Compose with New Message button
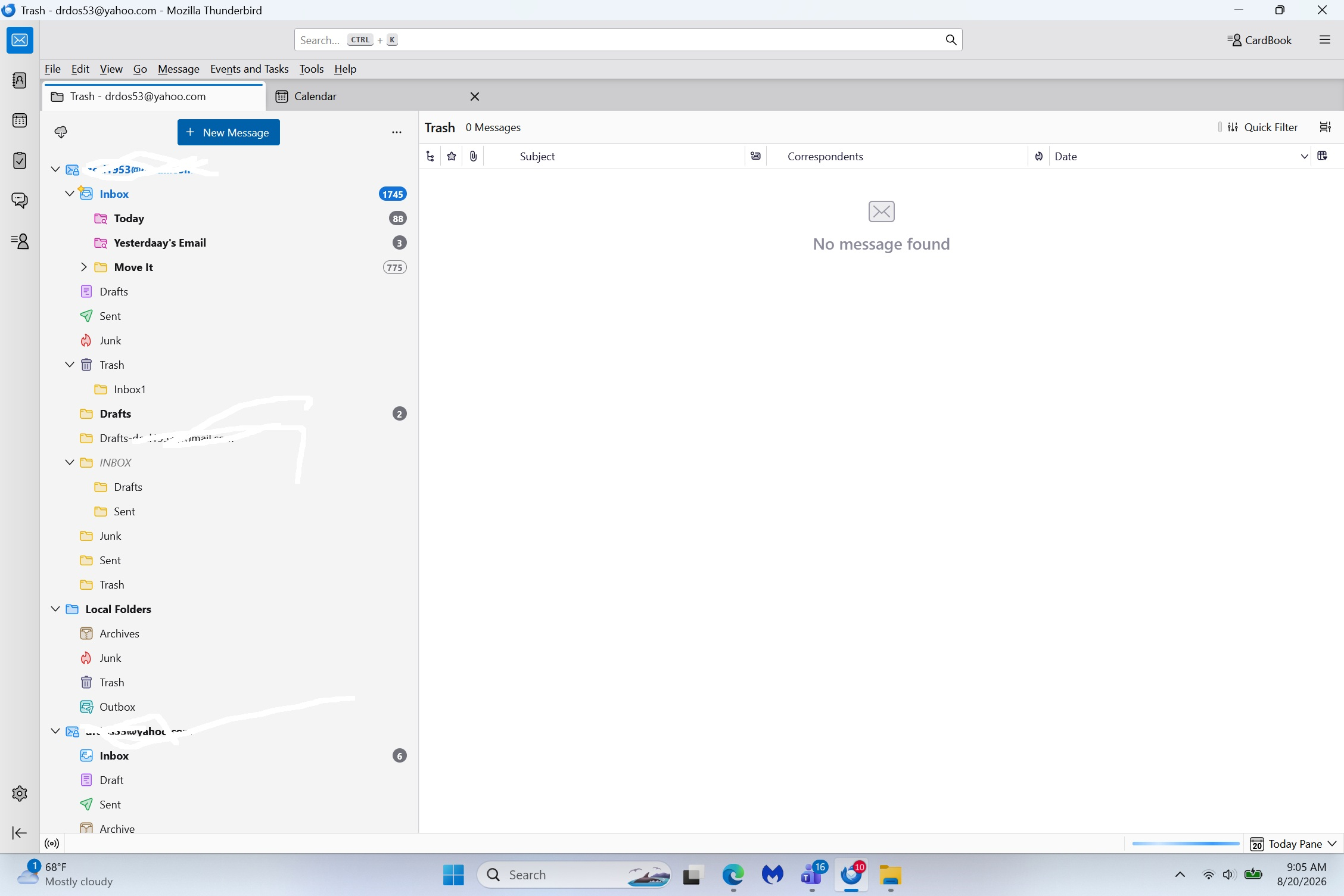Image resolution: width=1344 pixels, height=896 pixels. click(228, 132)
